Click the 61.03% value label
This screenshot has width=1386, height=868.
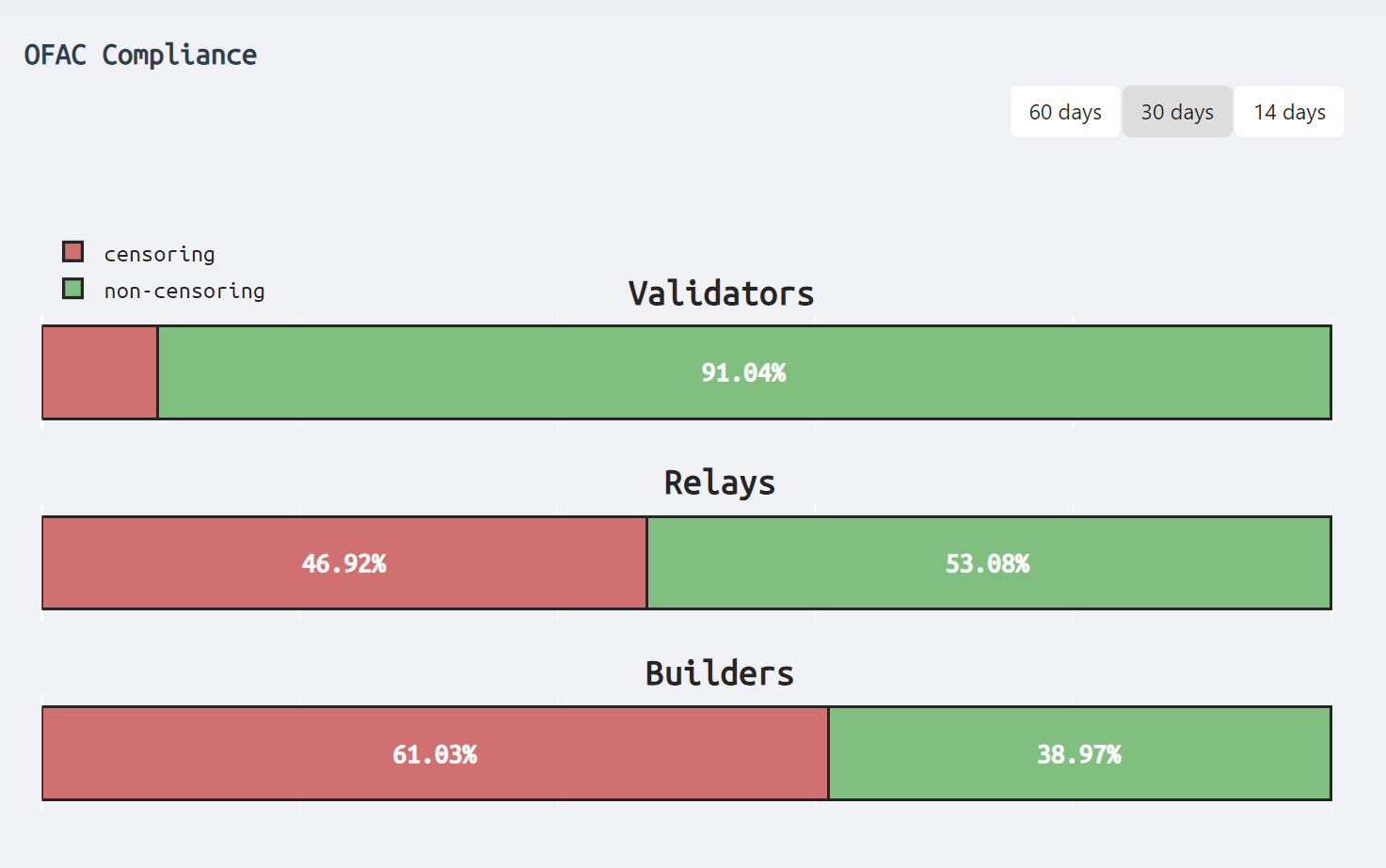pos(435,754)
